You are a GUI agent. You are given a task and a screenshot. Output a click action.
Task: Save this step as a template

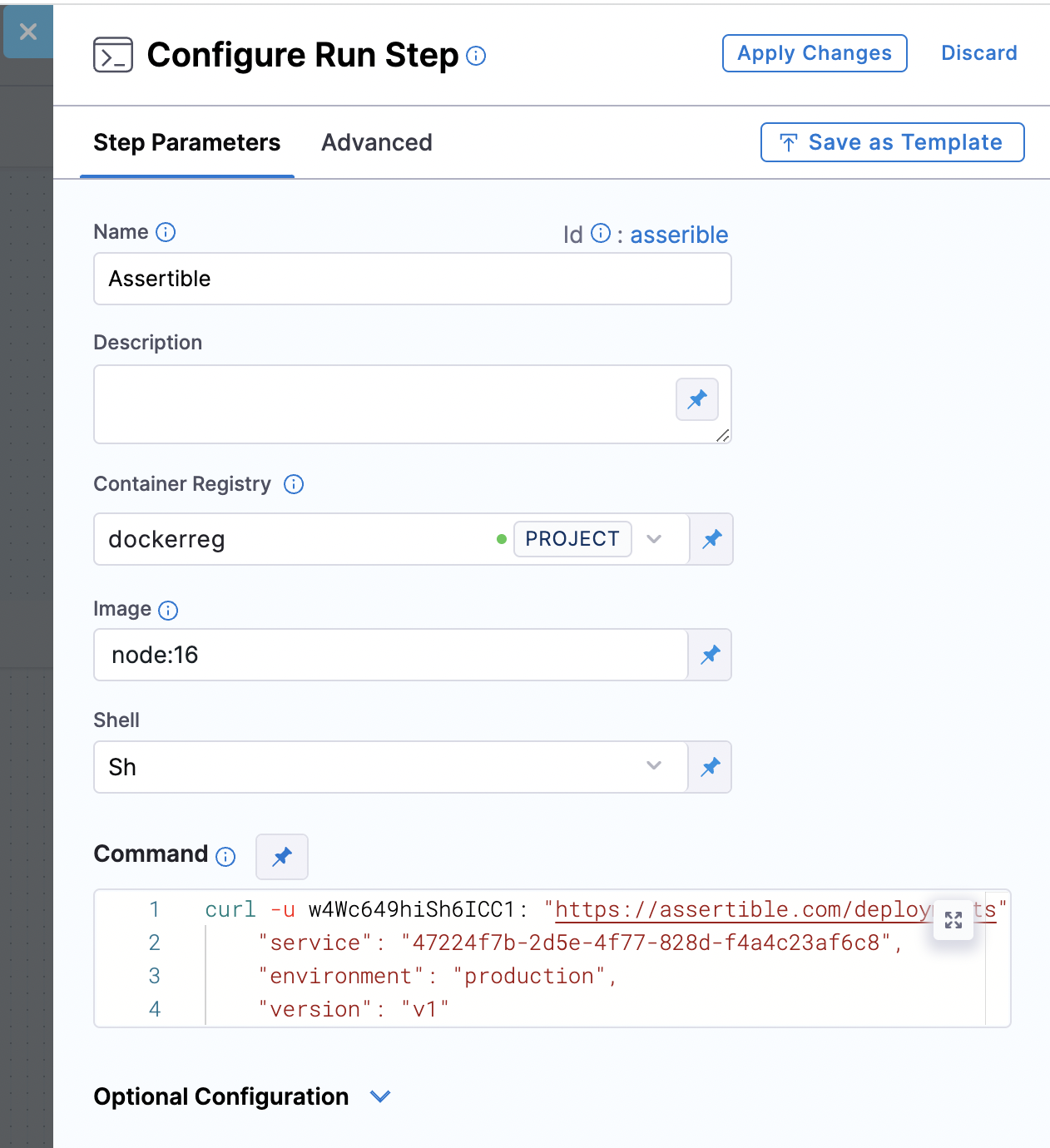click(x=891, y=142)
